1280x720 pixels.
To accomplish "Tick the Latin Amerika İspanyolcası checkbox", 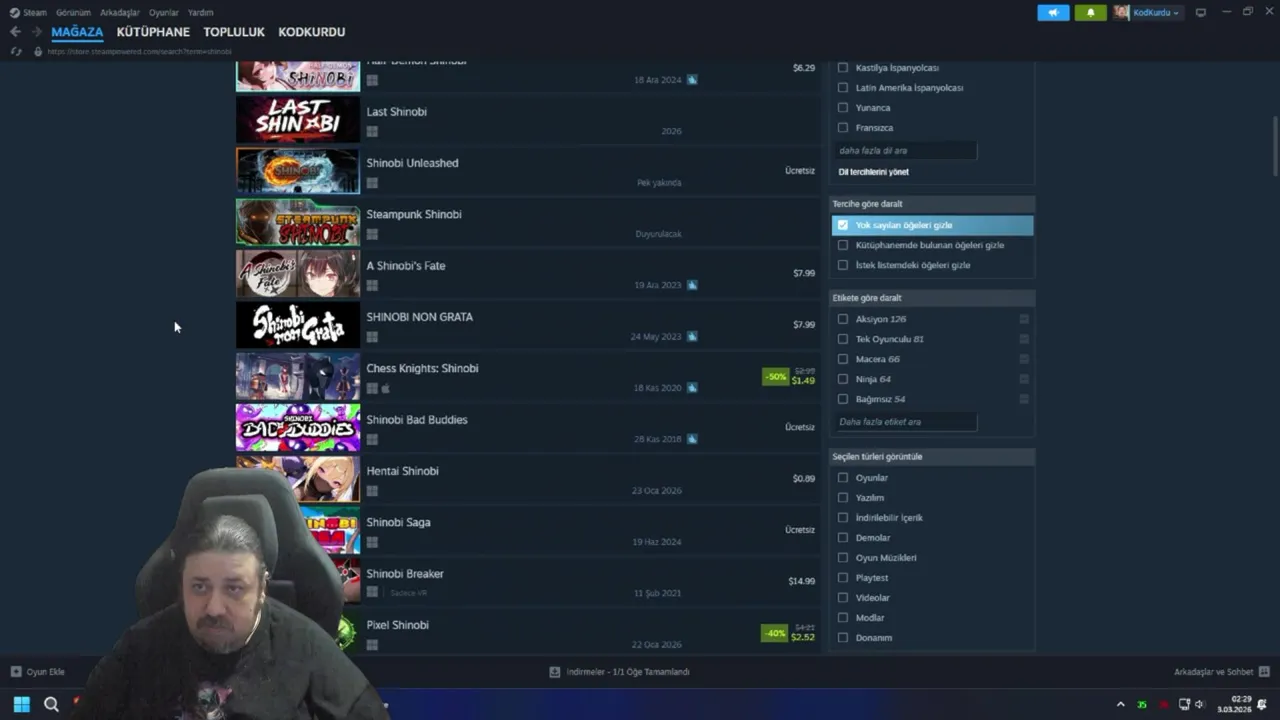I will [843, 88].
